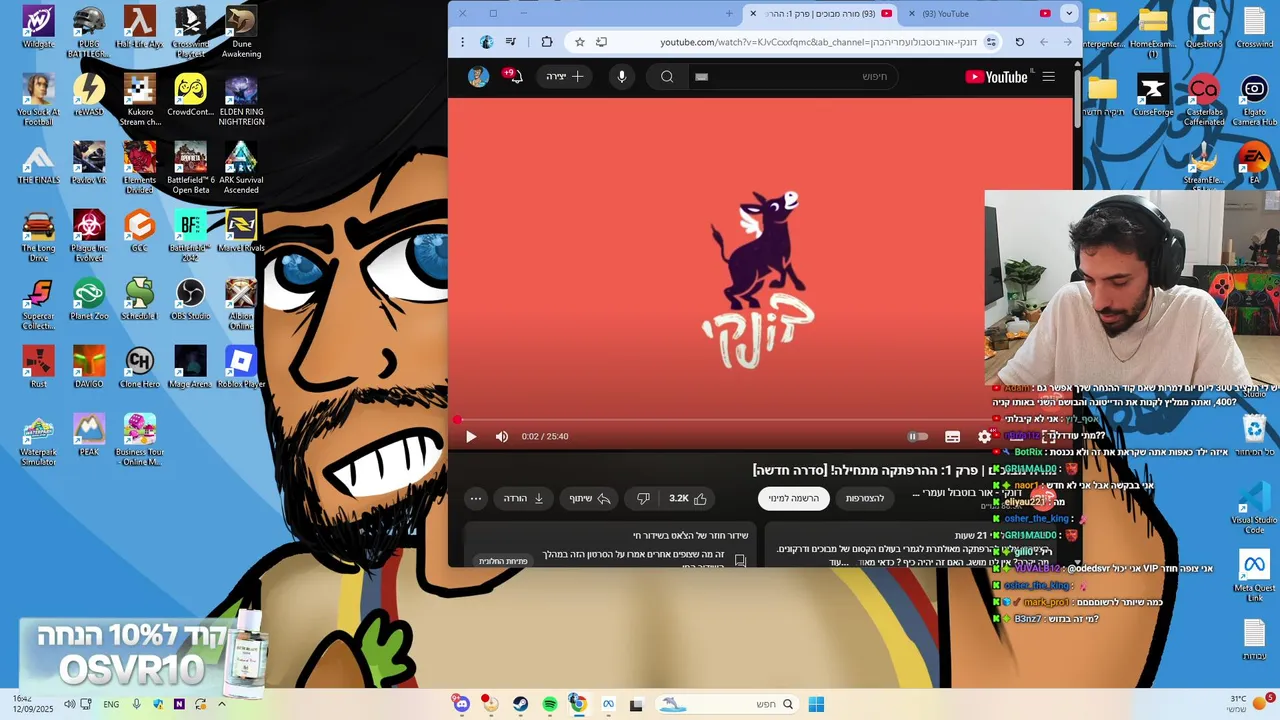Image resolution: width=1280 pixels, height=720 pixels.
Task: Click the שיתוף share button
Action: [590, 498]
